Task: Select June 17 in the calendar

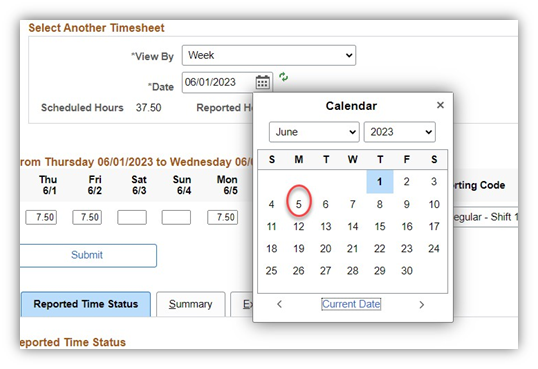Action: [x=434, y=227]
